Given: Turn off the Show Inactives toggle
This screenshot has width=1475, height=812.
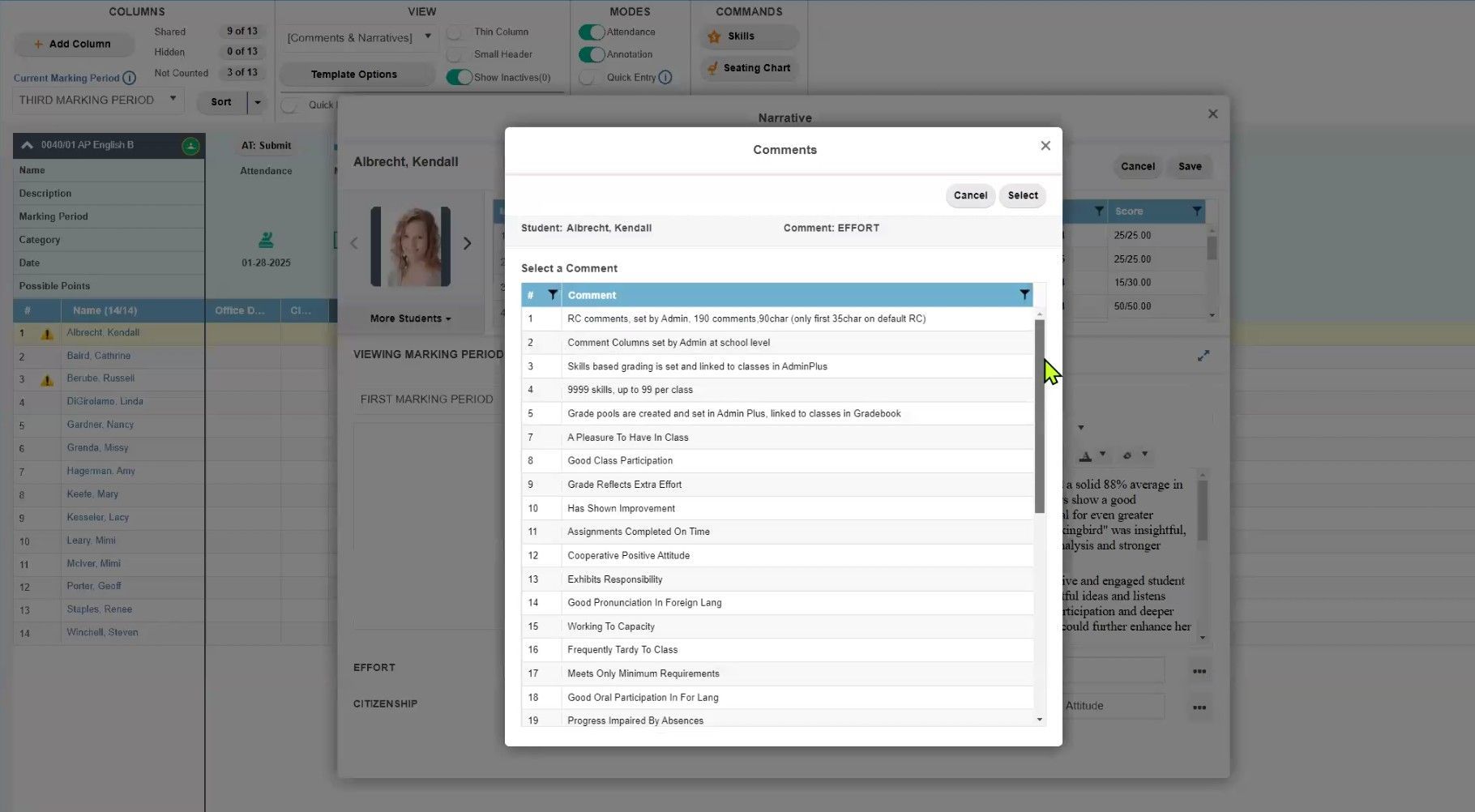Looking at the screenshot, I should coord(460,77).
